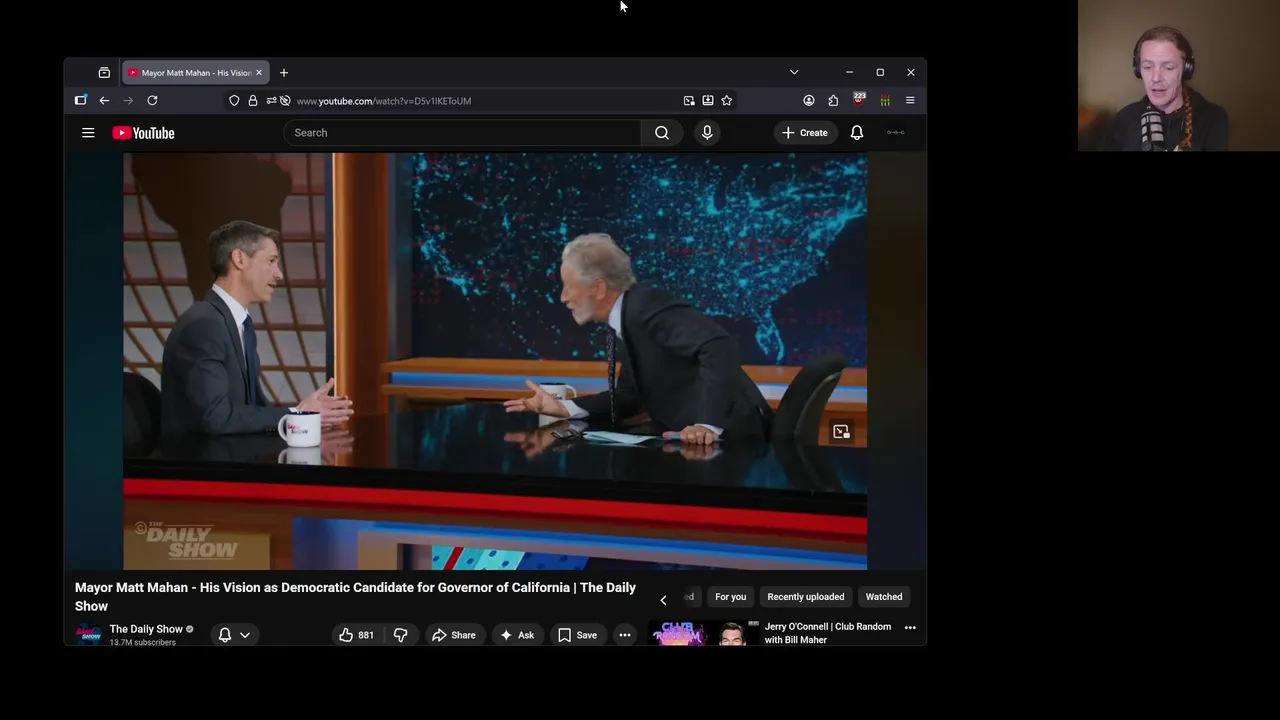Click the Share button
Image resolution: width=1280 pixels, height=720 pixels.
click(453, 635)
